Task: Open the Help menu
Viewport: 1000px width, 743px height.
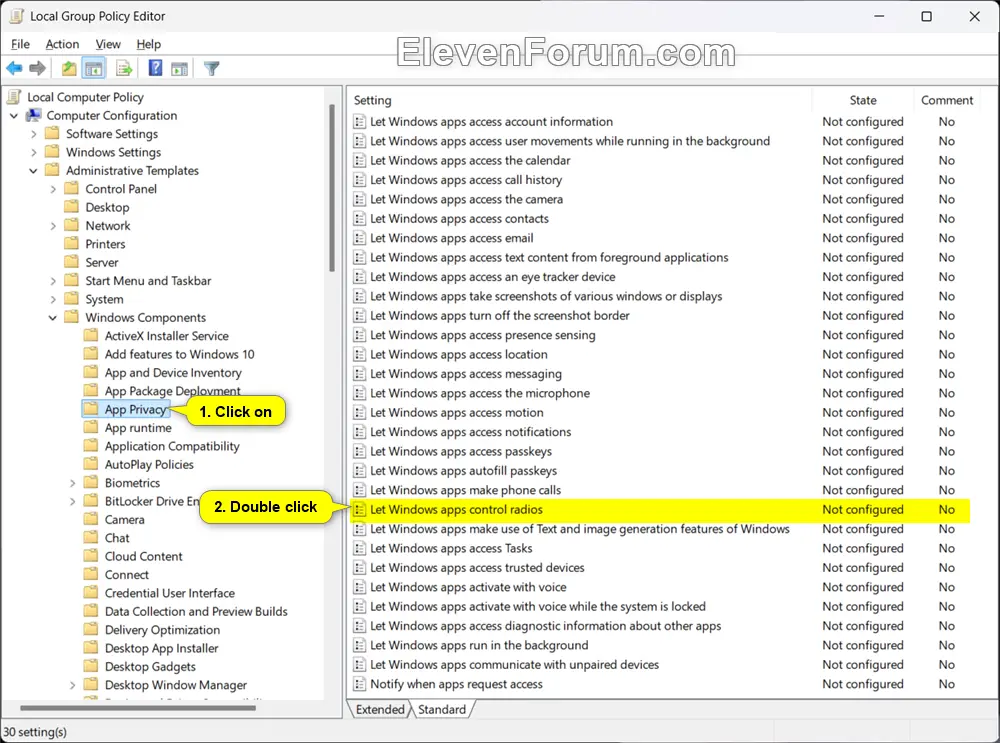Action: [149, 44]
